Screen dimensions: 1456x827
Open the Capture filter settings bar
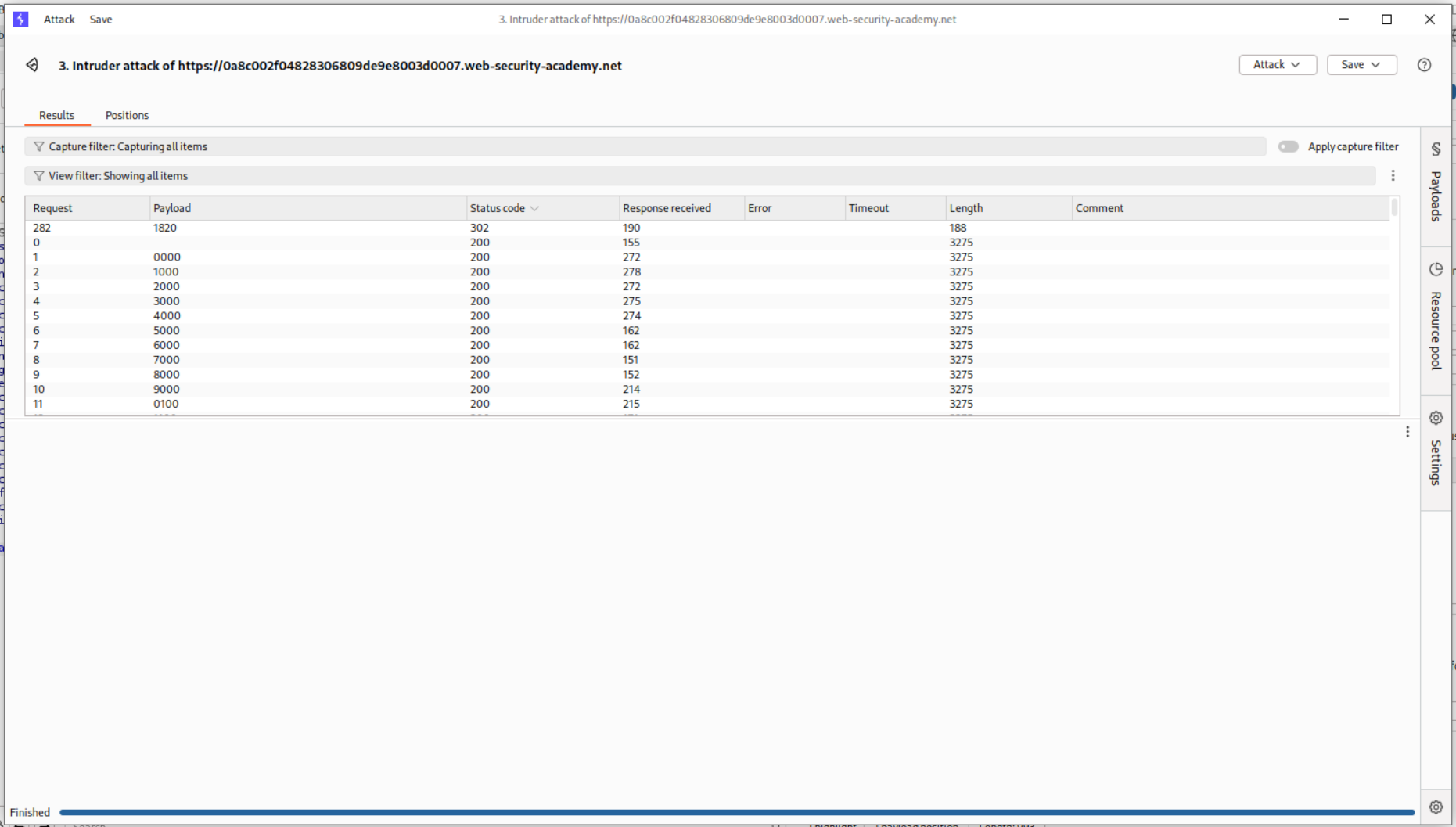(x=645, y=147)
